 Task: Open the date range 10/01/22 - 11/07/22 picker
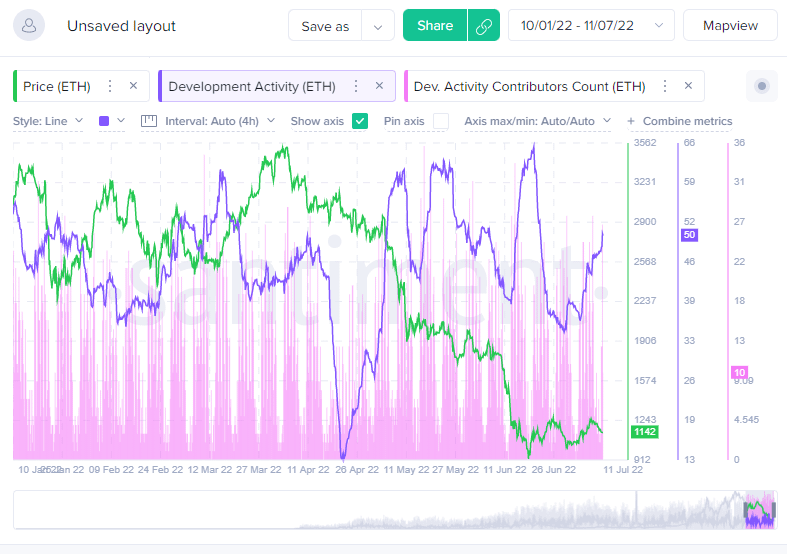point(591,26)
